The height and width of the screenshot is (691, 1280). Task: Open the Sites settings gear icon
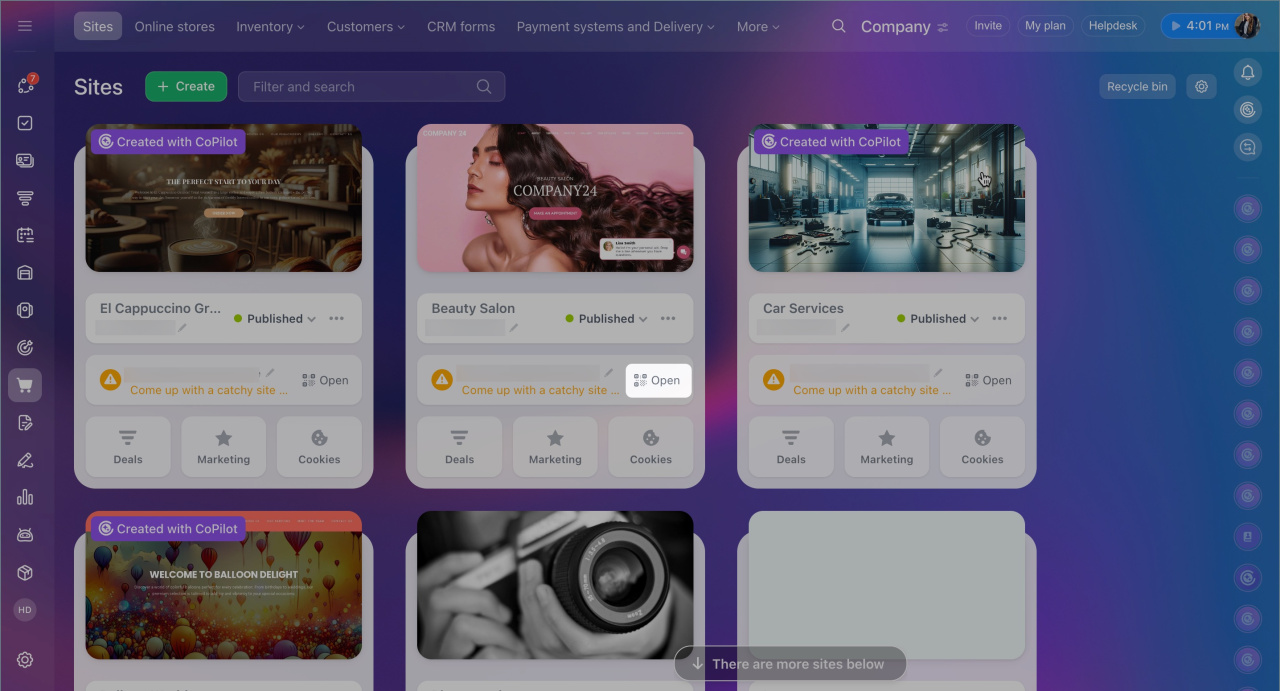point(1201,87)
